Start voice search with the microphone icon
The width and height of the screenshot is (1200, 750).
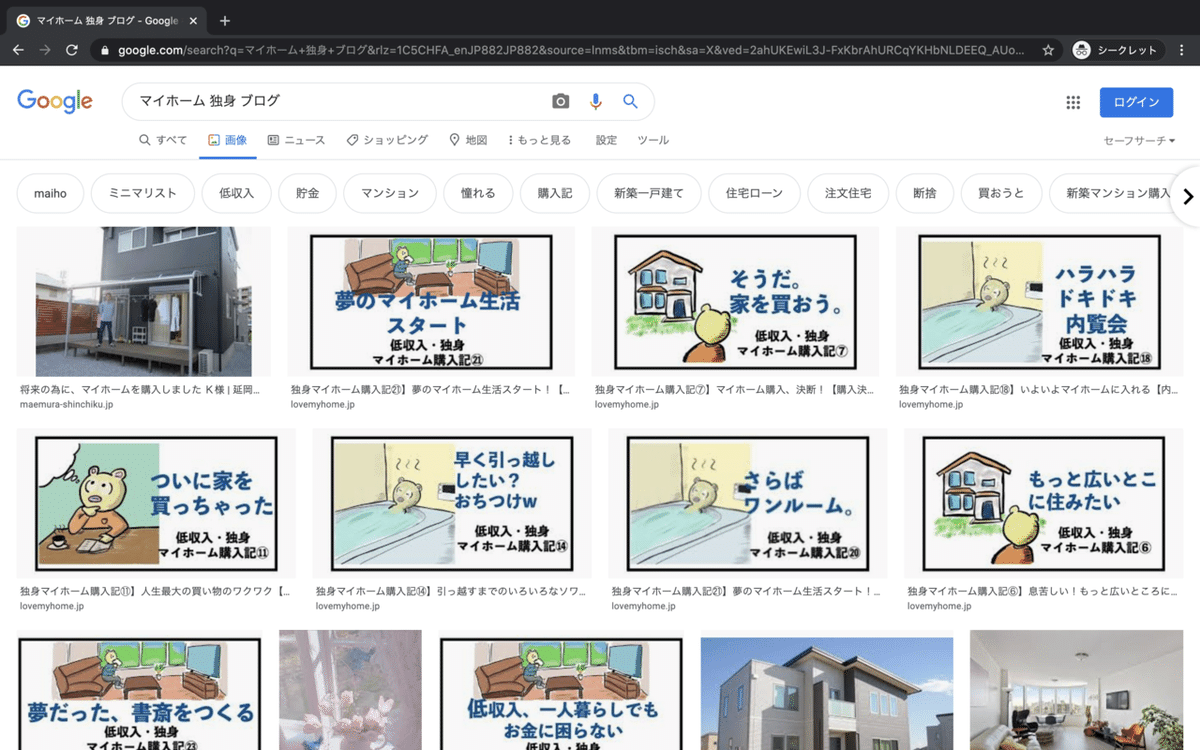click(595, 101)
